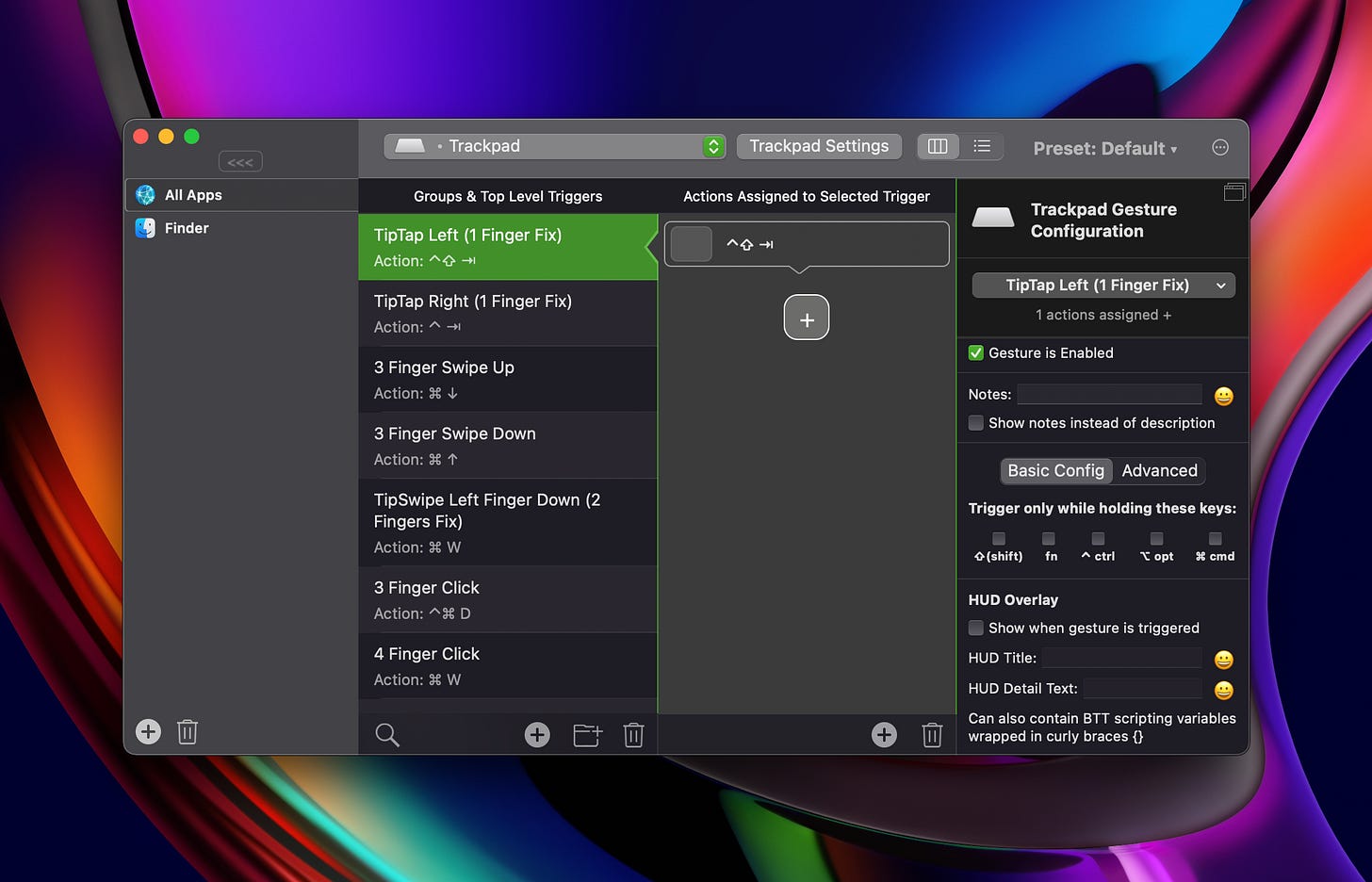Enable Show notes instead of description

pyautogui.click(x=976, y=423)
